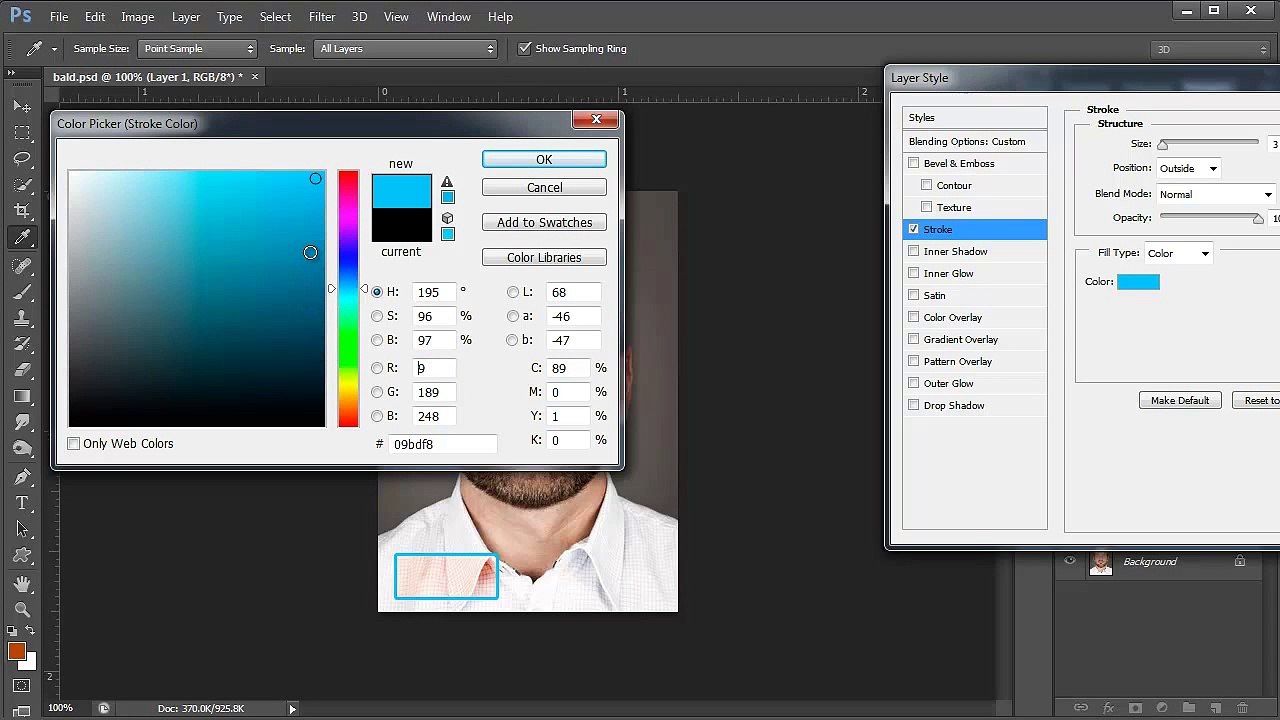This screenshot has height=720, width=1280.
Task: Select the Horizontal Type tool
Action: tap(22, 503)
